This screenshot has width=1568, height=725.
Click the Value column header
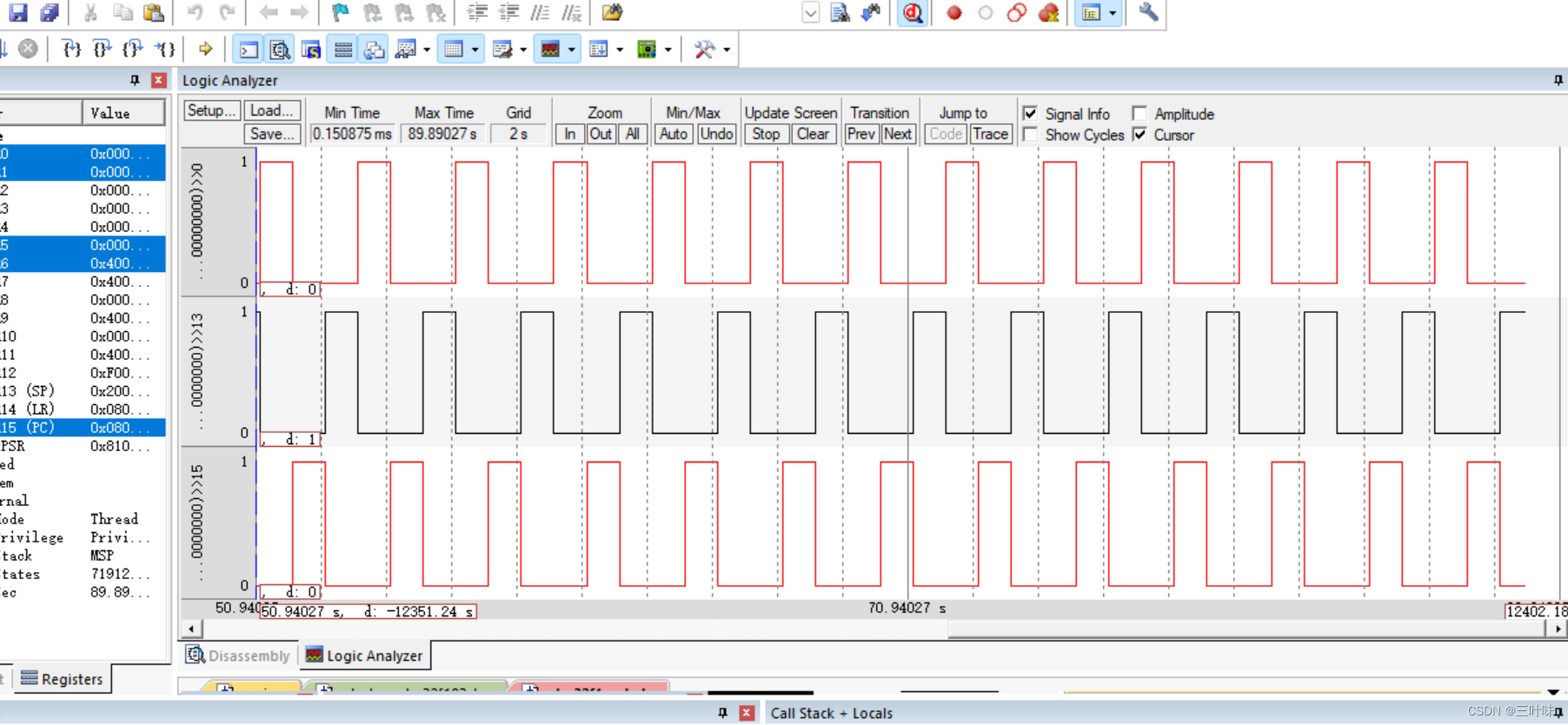(123, 113)
